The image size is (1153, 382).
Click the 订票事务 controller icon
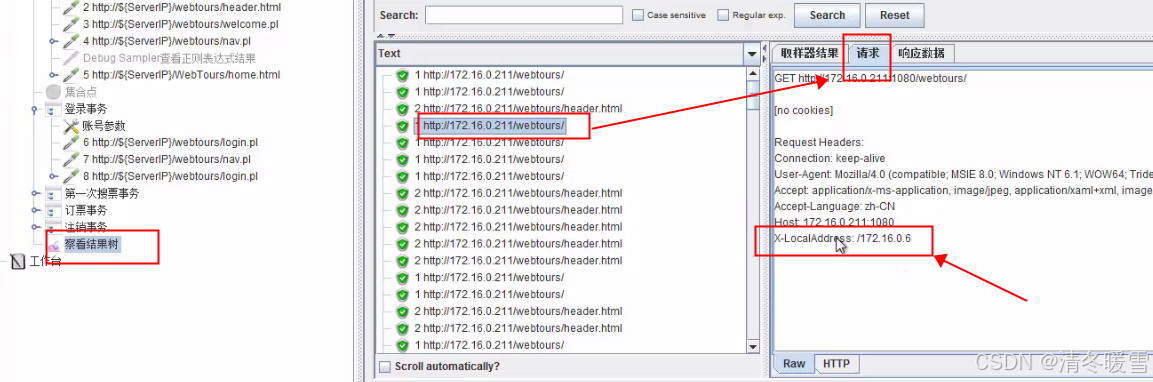54,211
